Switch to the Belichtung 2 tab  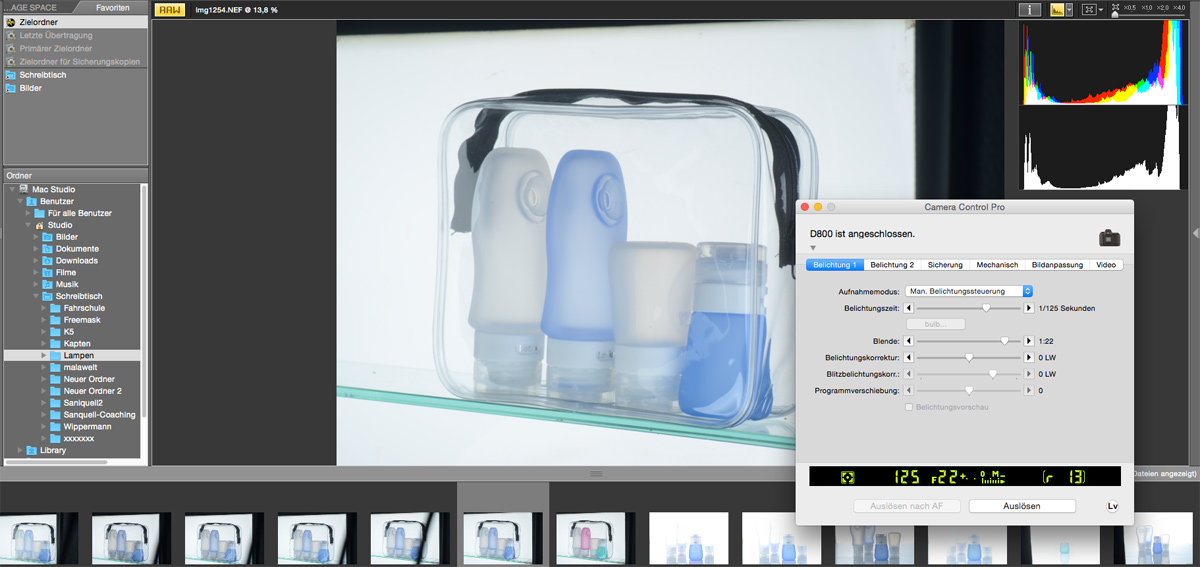click(892, 265)
